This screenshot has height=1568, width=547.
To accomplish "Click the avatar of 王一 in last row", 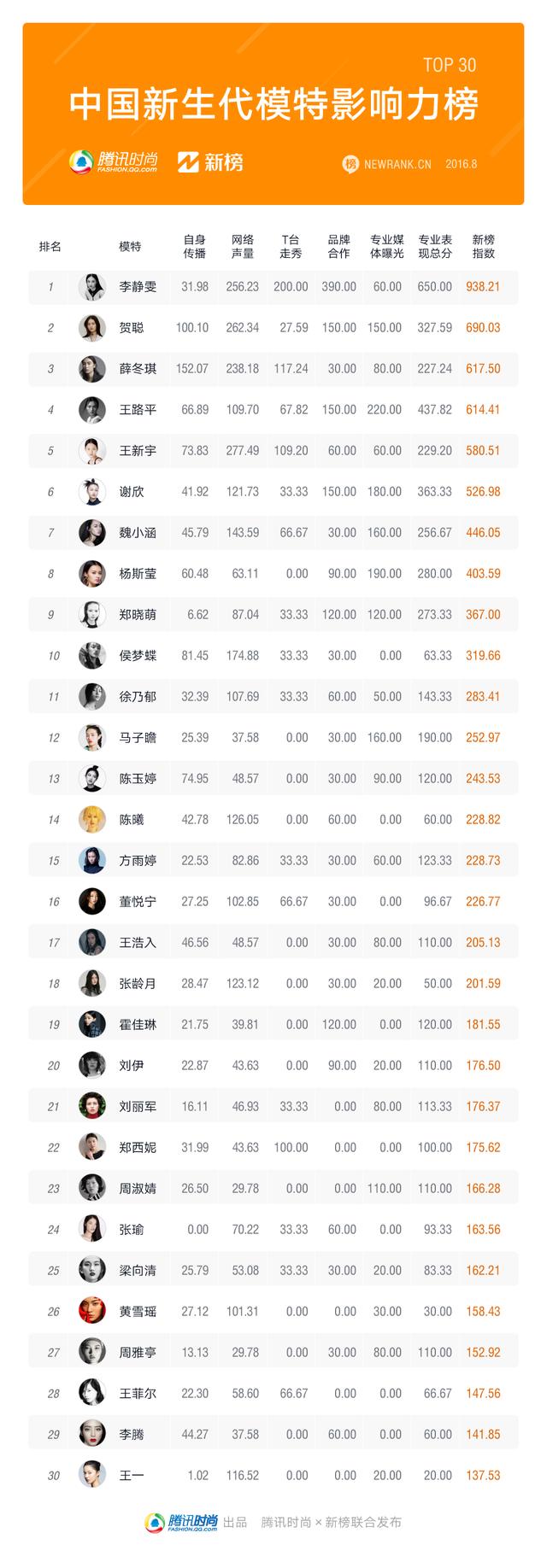I will tap(92, 1476).
